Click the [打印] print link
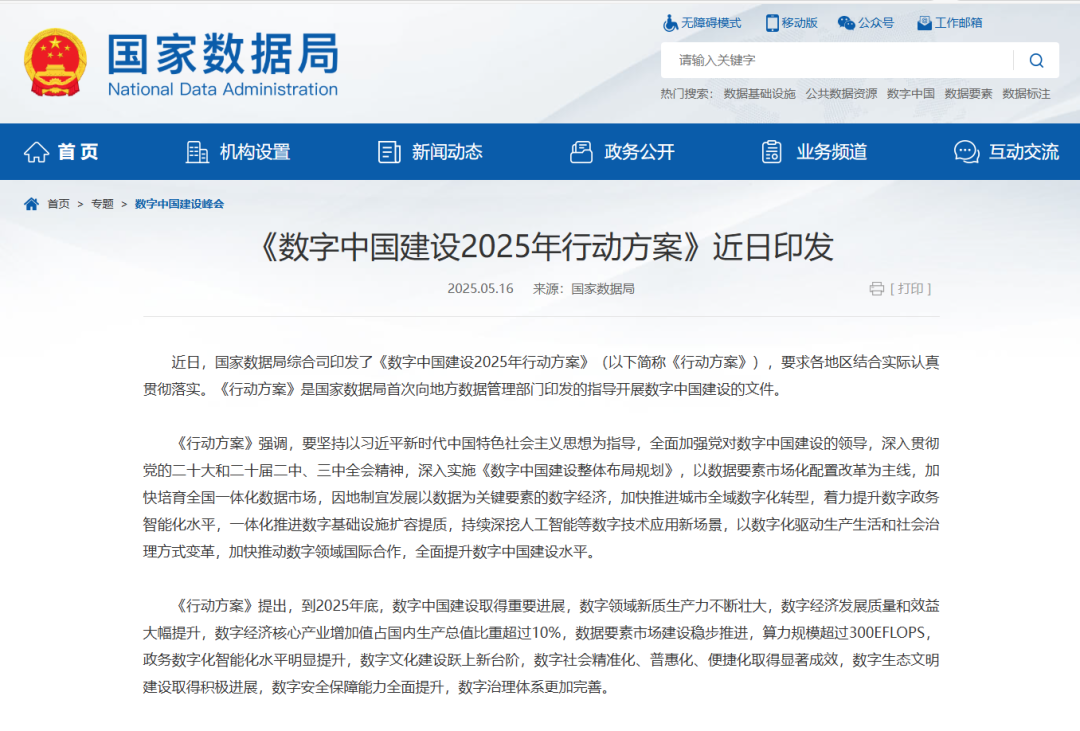 point(910,288)
